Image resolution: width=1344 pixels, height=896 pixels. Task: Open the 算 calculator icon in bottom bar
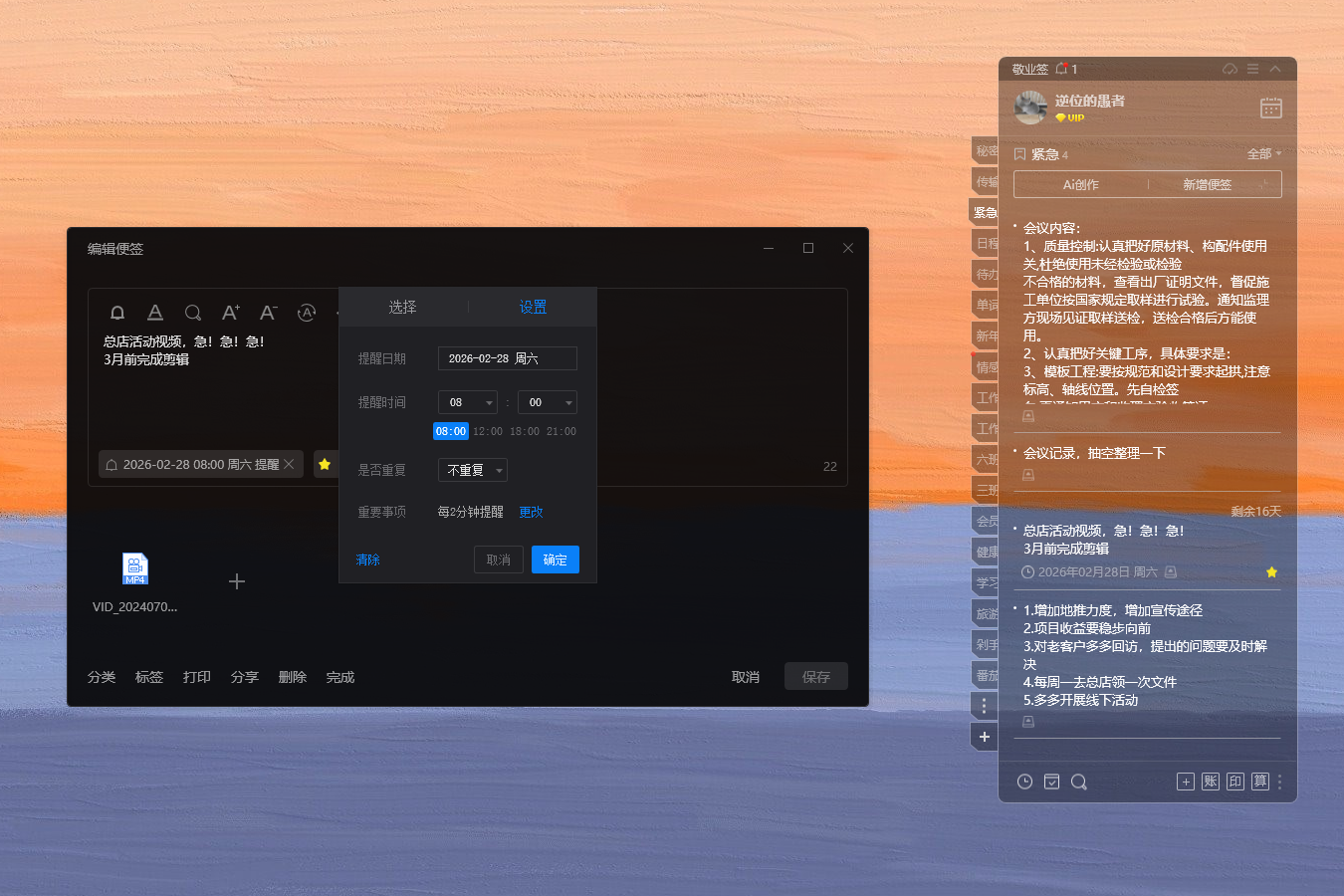[x=1259, y=782]
